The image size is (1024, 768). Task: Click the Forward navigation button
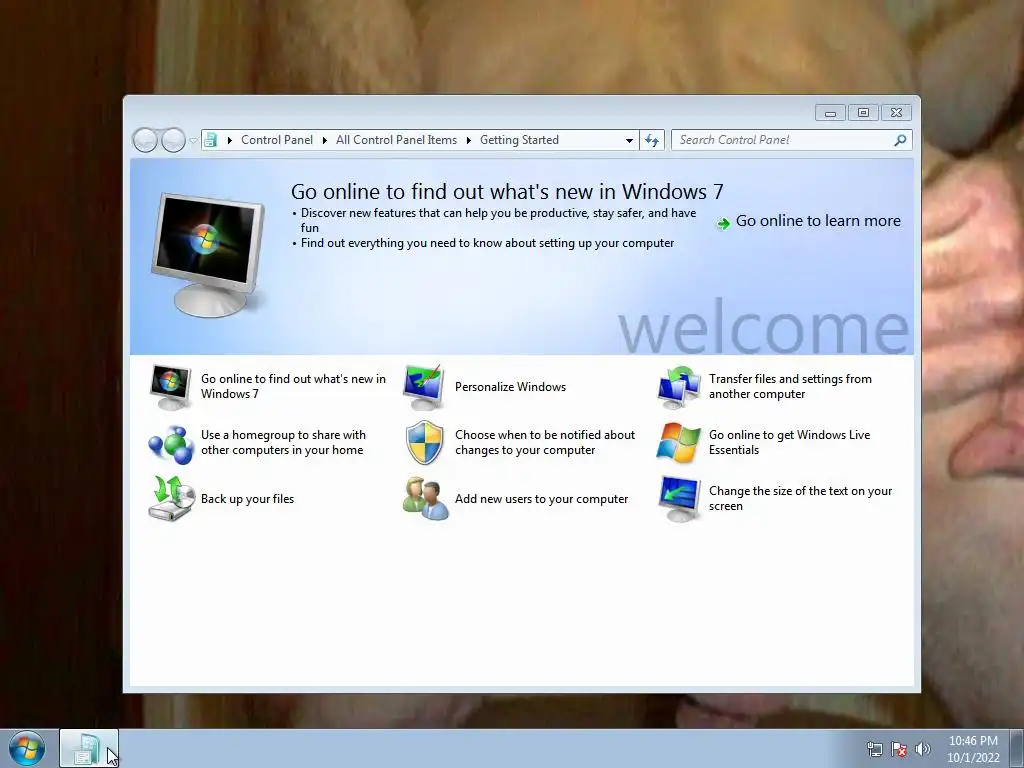click(x=173, y=140)
